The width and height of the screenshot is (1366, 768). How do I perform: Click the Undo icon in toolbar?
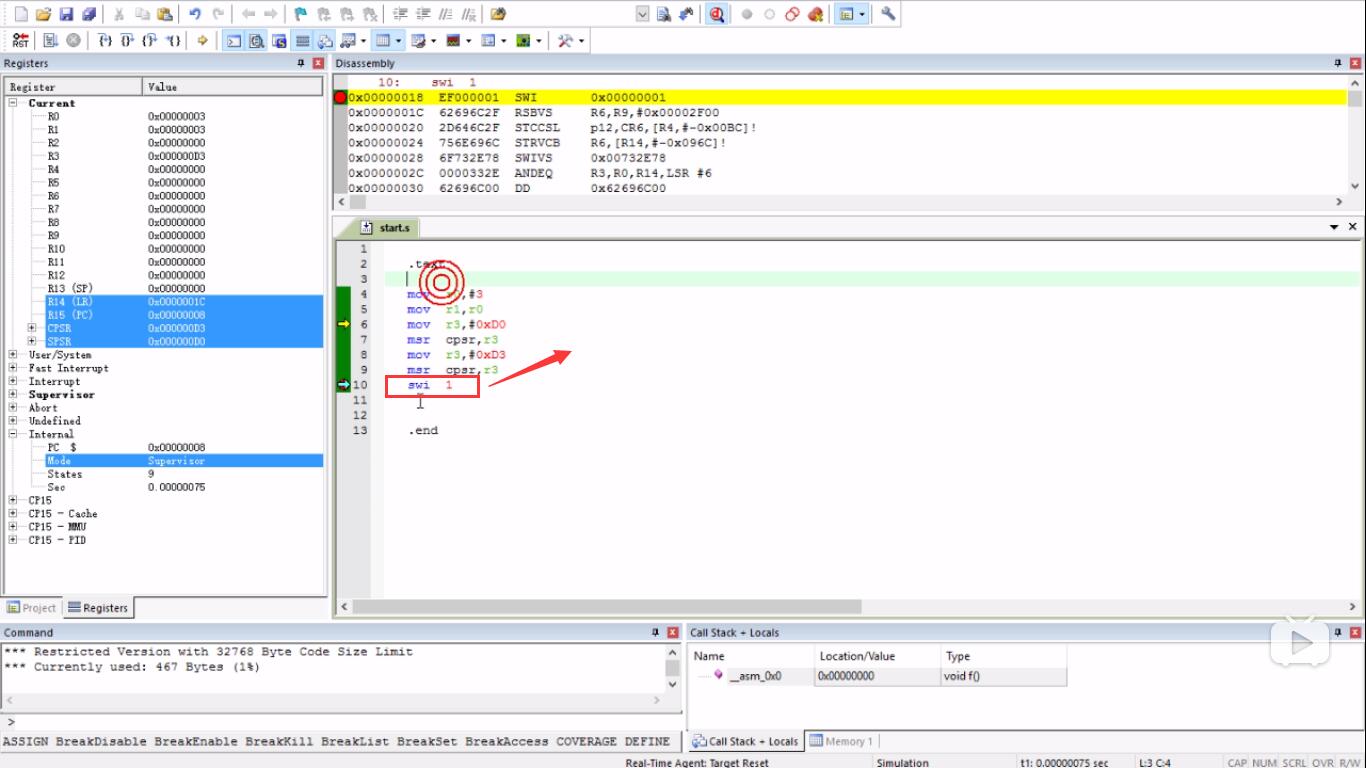[x=195, y=14]
